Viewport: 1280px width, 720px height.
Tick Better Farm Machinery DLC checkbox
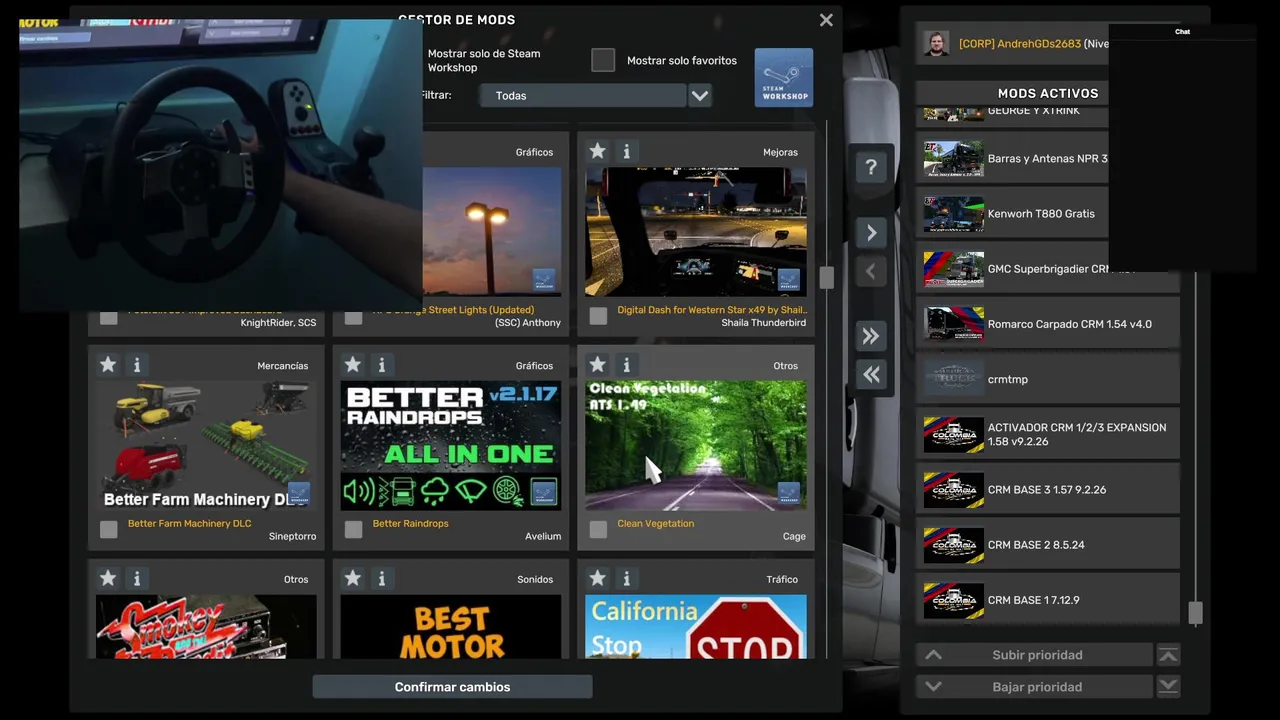point(109,529)
